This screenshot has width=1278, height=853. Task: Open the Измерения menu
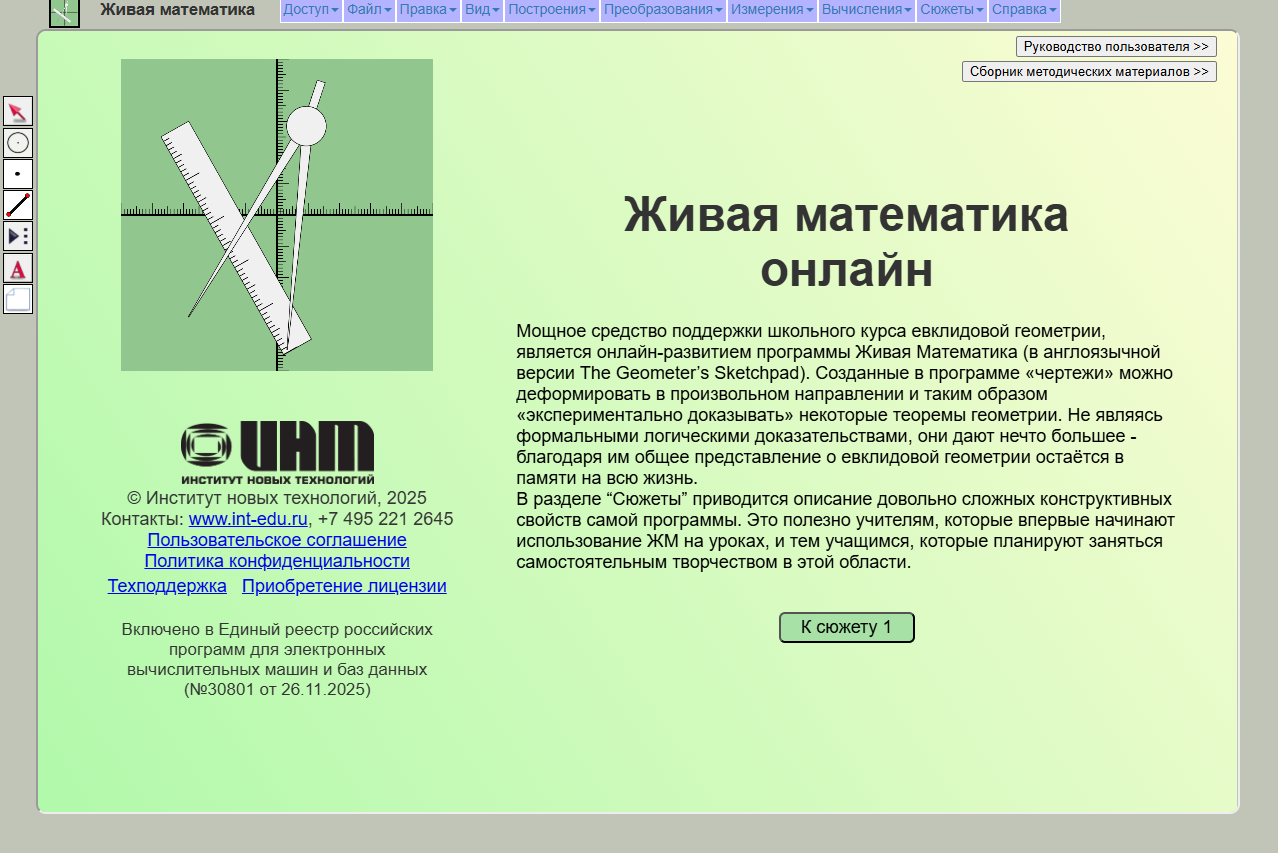[771, 10]
